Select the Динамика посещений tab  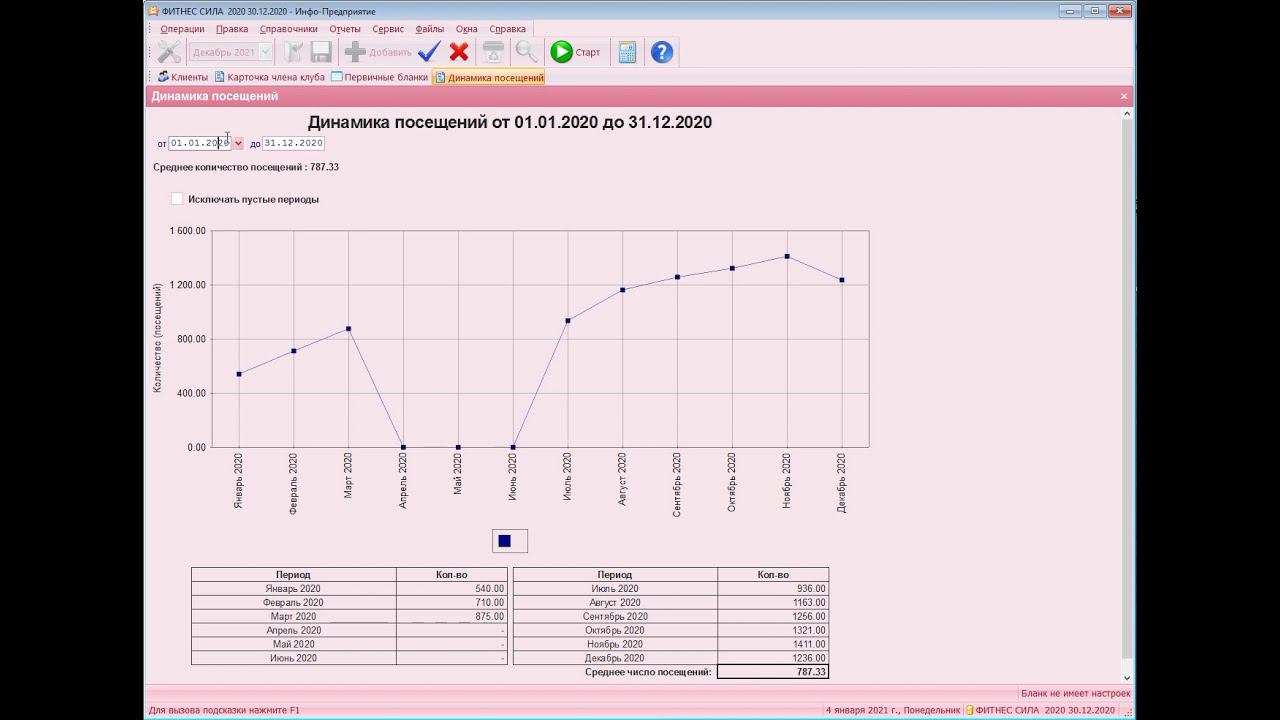489,77
